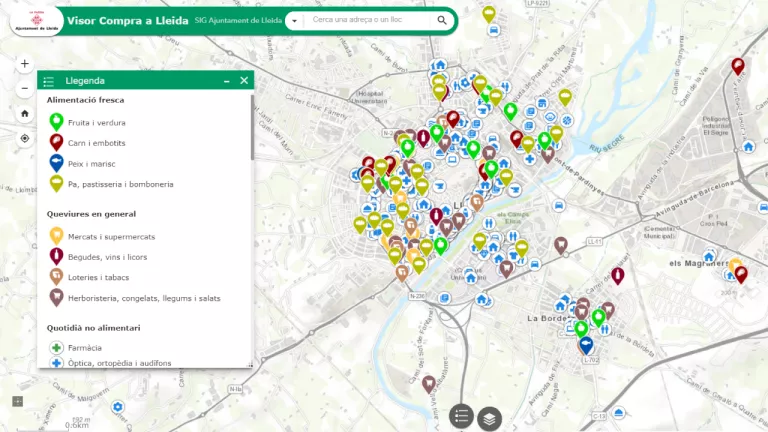This screenshot has height=432, width=768.
Task: Zoom out with the minus button
Action: [x=24, y=89]
